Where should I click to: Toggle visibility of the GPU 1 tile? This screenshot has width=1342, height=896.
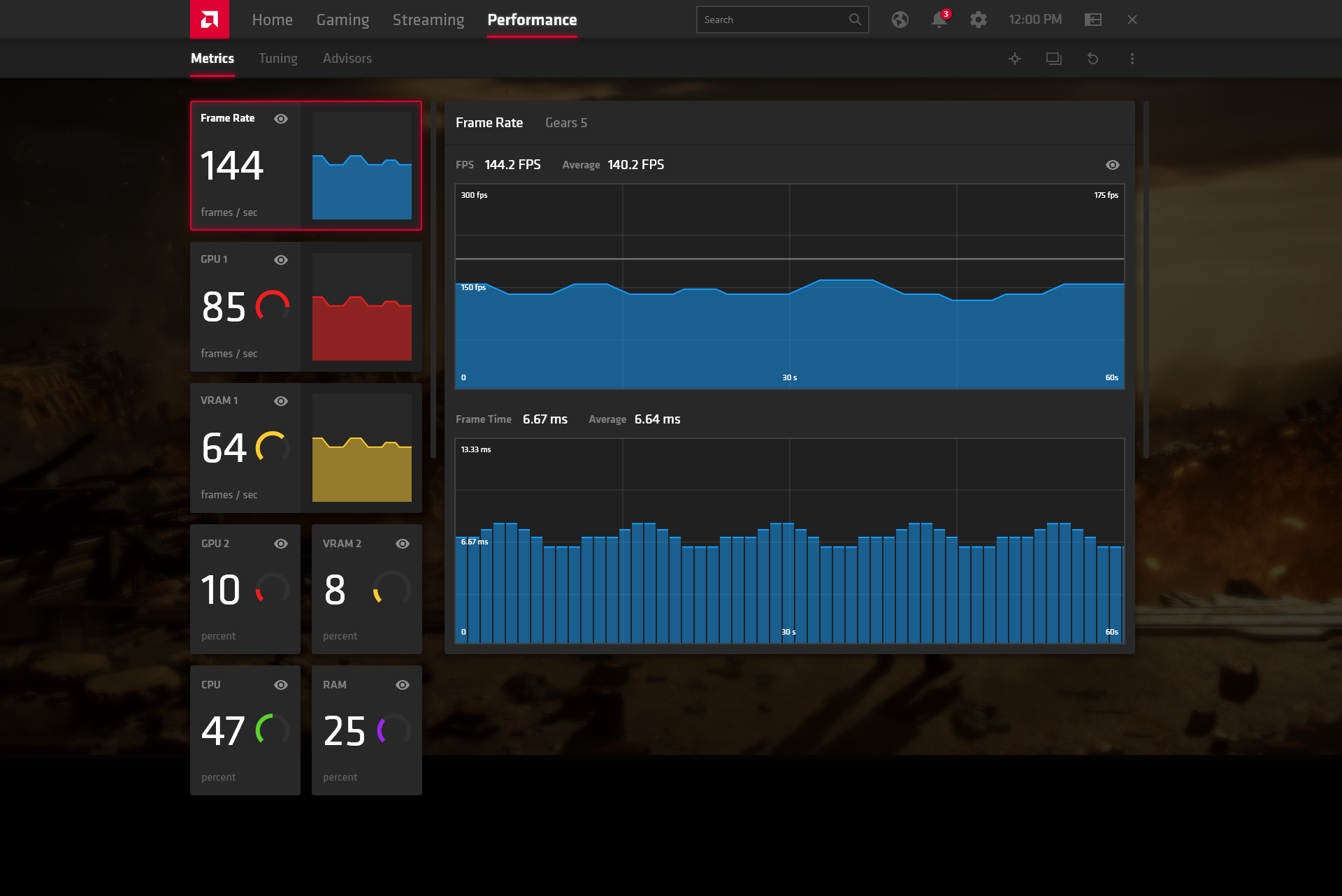tap(281, 259)
